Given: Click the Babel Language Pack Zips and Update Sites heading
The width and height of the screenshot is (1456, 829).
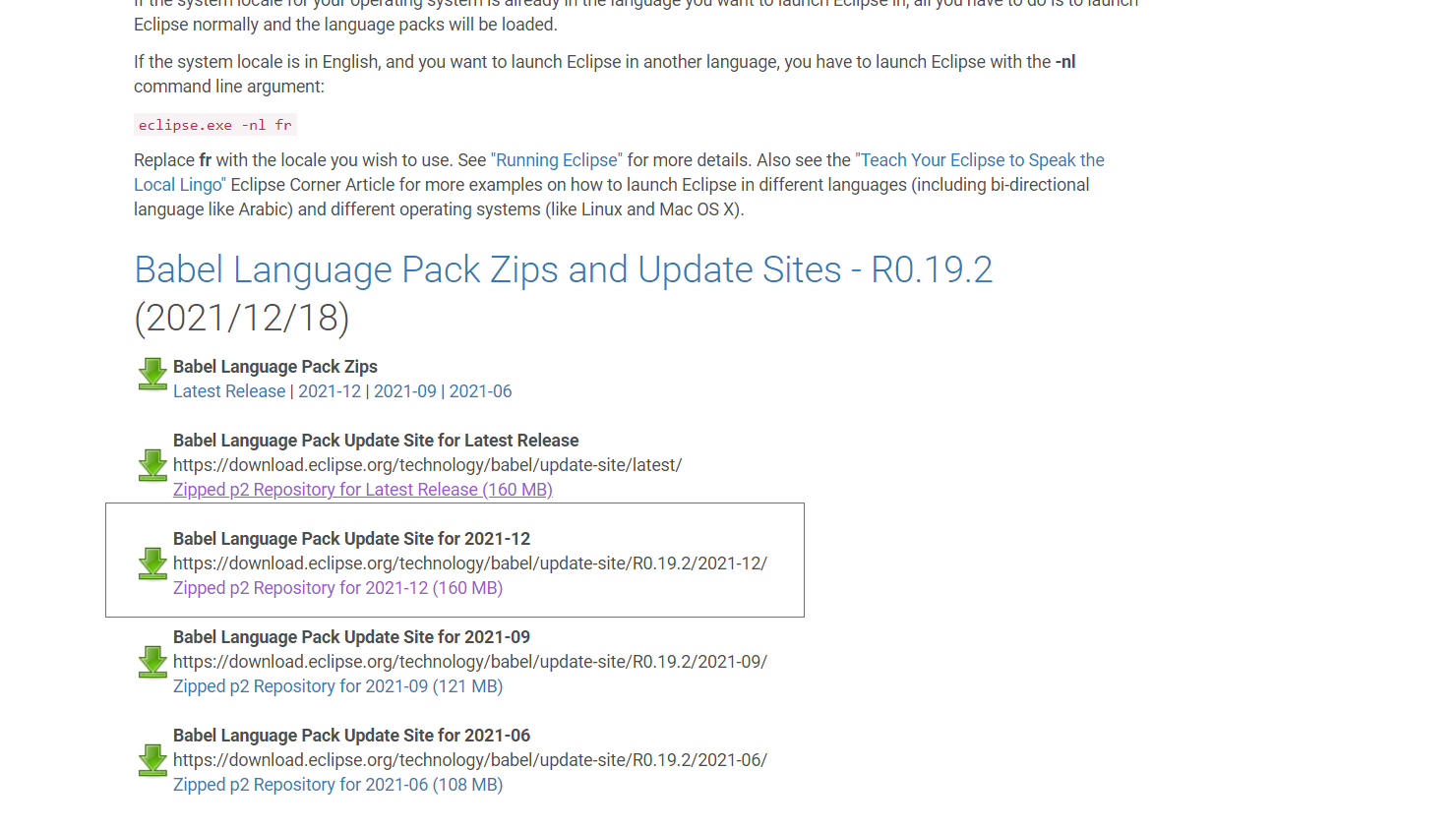Looking at the screenshot, I should coord(564,269).
